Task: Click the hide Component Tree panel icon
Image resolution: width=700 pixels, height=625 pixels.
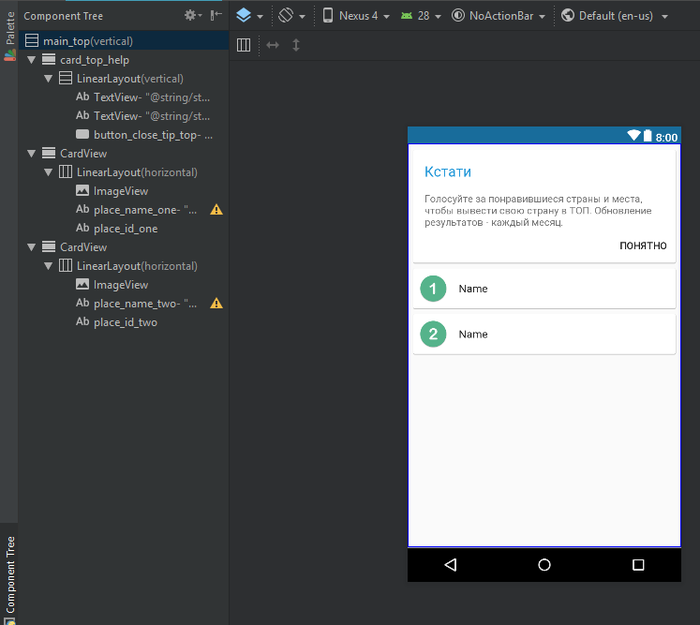Action: coord(215,16)
